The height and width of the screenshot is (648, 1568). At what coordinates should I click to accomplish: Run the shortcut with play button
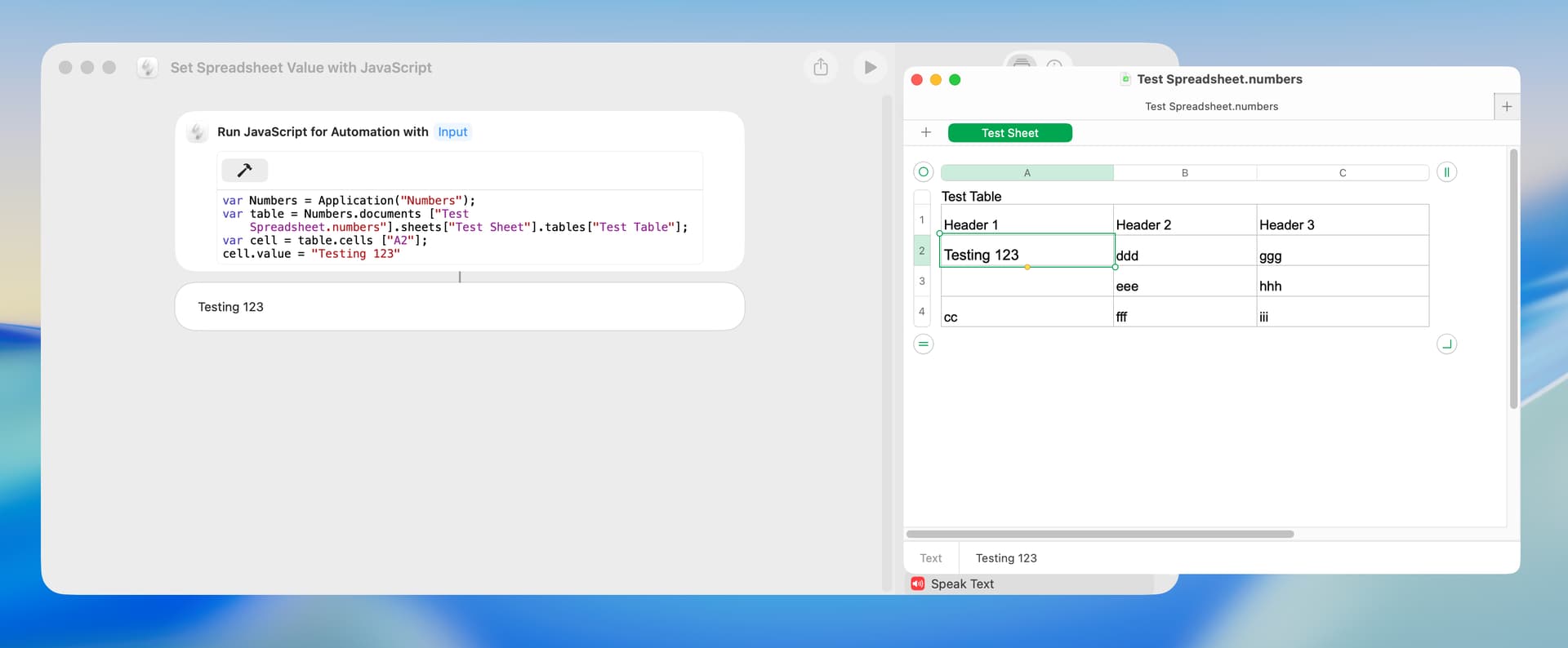click(x=871, y=67)
